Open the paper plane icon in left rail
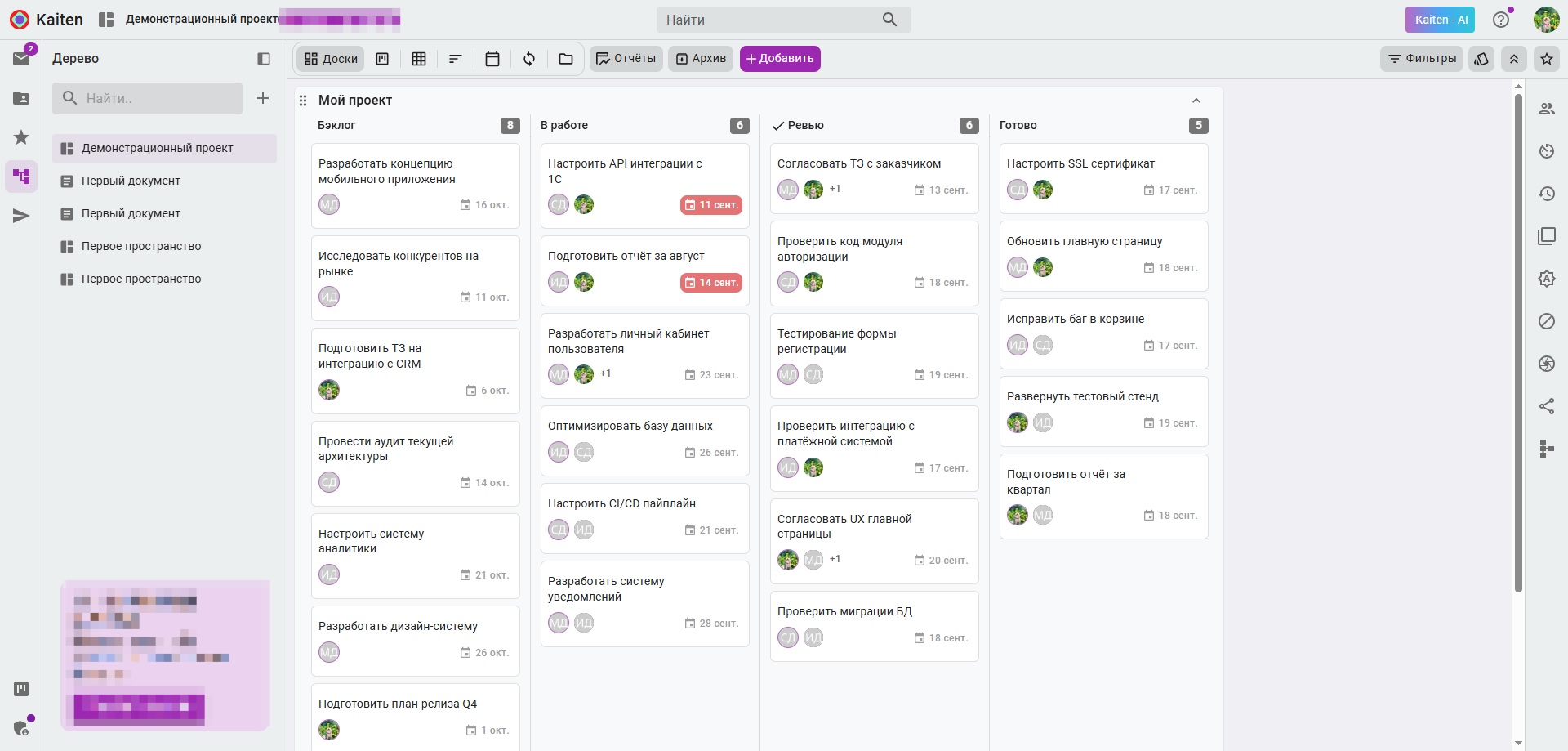The height and width of the screenshot is (751, 1568). coord(21,216)
